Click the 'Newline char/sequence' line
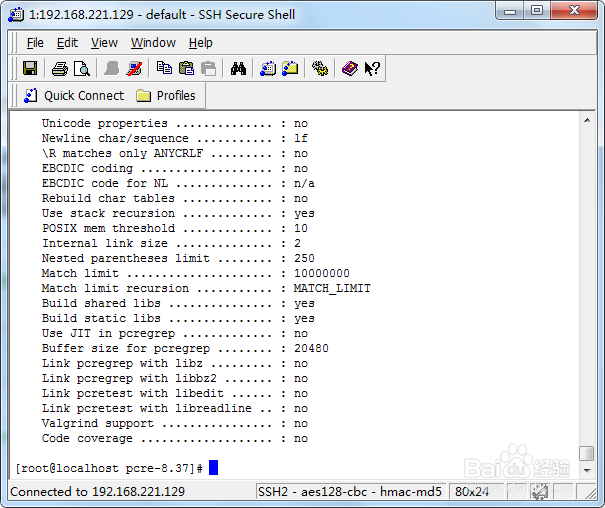The height and width of the screenshot is (508, 605). click(x=175, y=138)
